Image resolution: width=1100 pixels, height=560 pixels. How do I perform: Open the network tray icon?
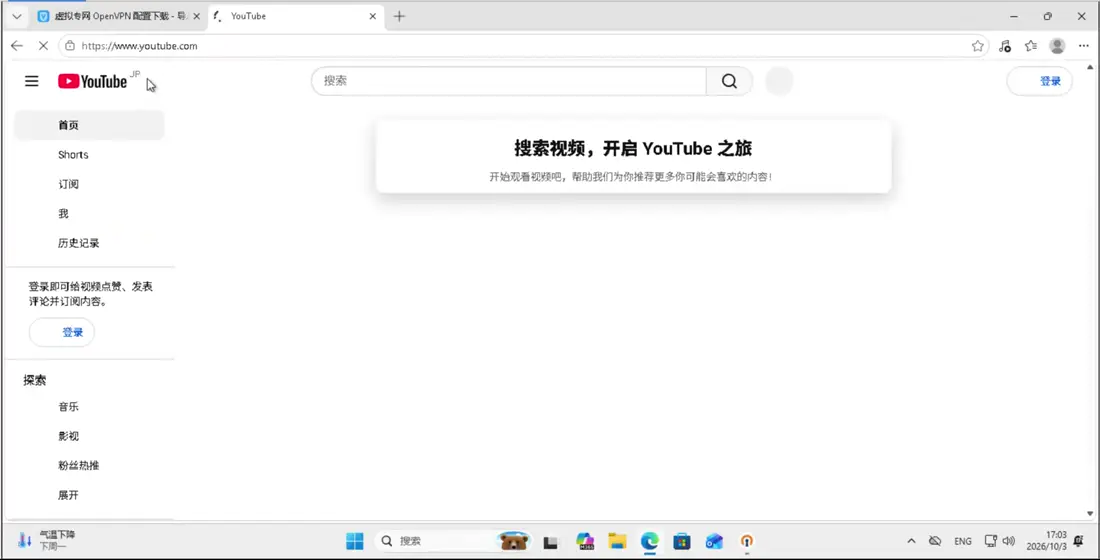[x=991, y=541]
